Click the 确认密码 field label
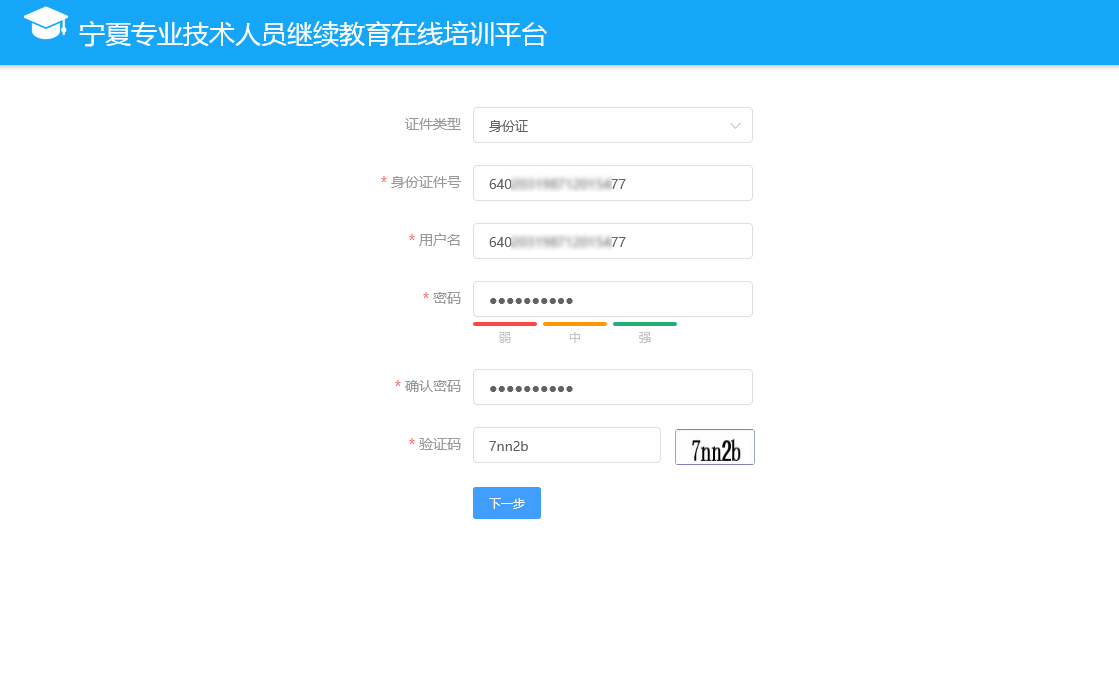Viewport: 1119px width, 685px height. (x=432, y=386)
